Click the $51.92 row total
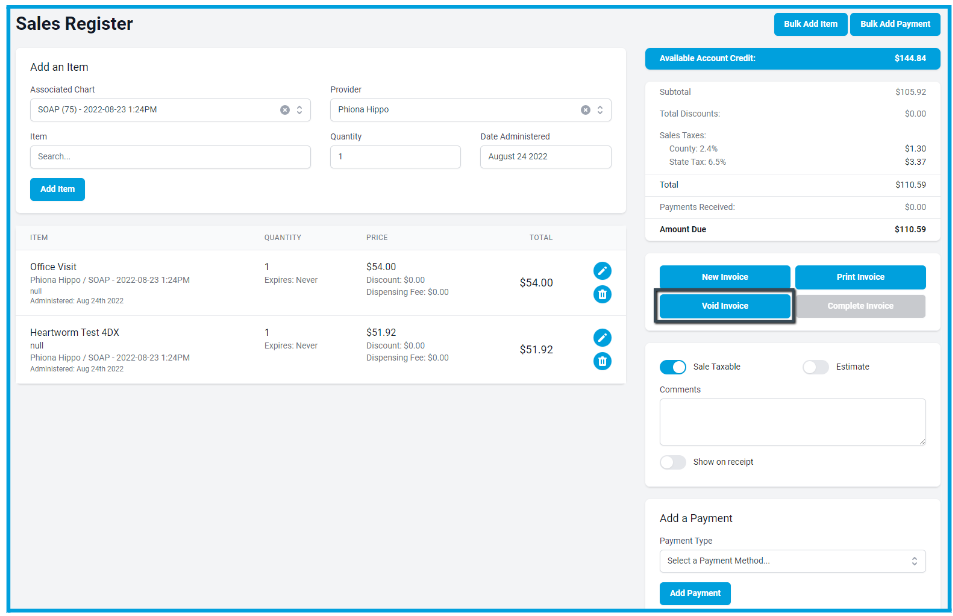 pos(536,350)
